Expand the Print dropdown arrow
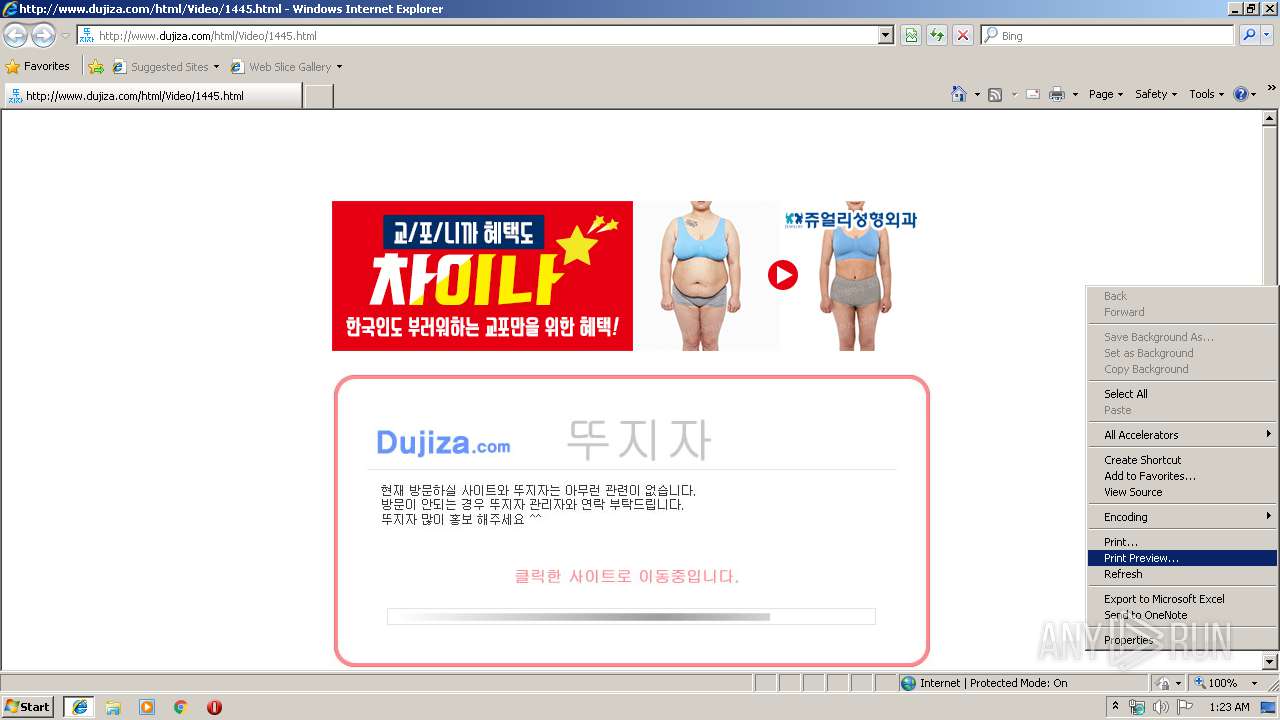This screenshot has height=720, width=1280. tap(1075, 94)
